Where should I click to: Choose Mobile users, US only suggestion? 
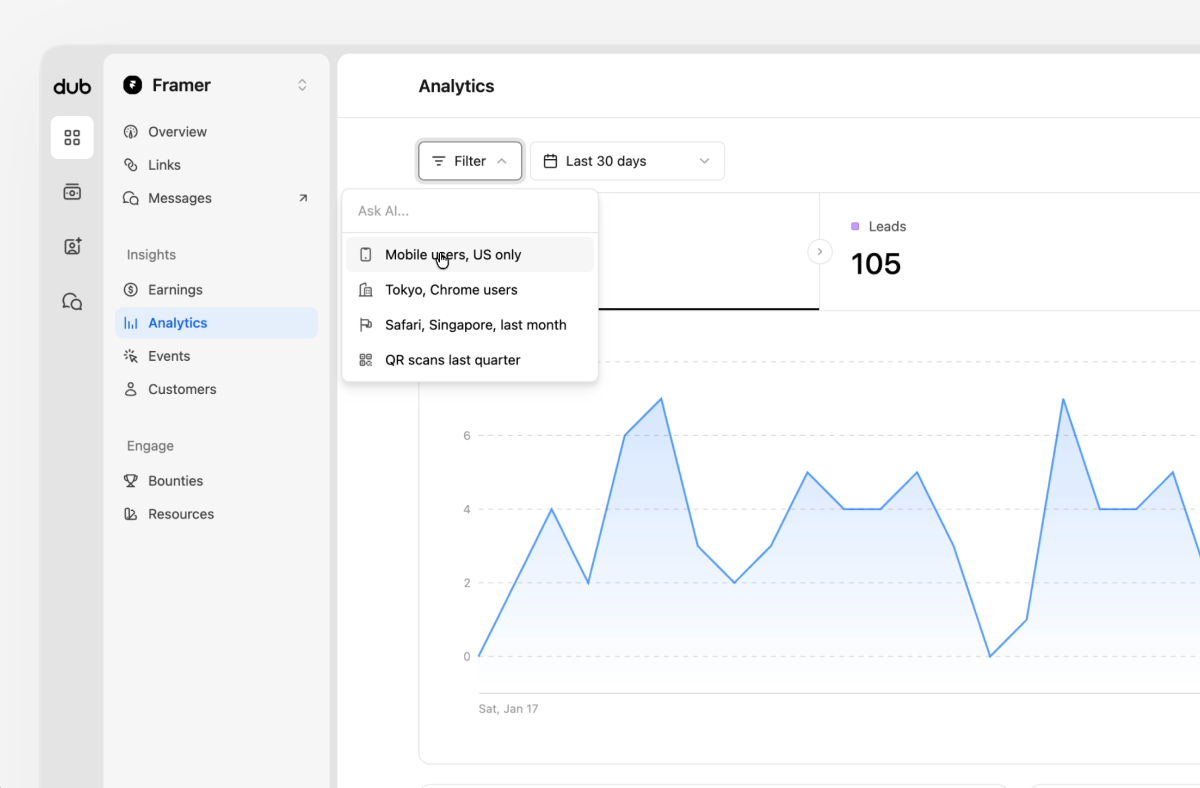coord(470,255)
